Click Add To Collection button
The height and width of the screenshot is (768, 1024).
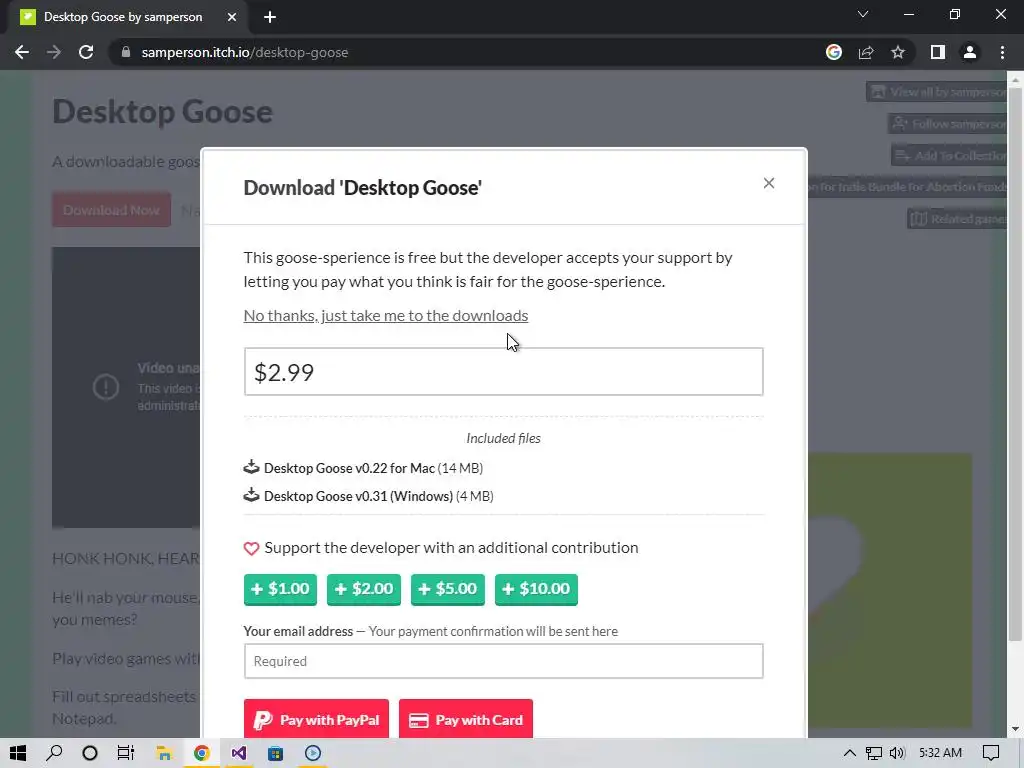(951, 155)
